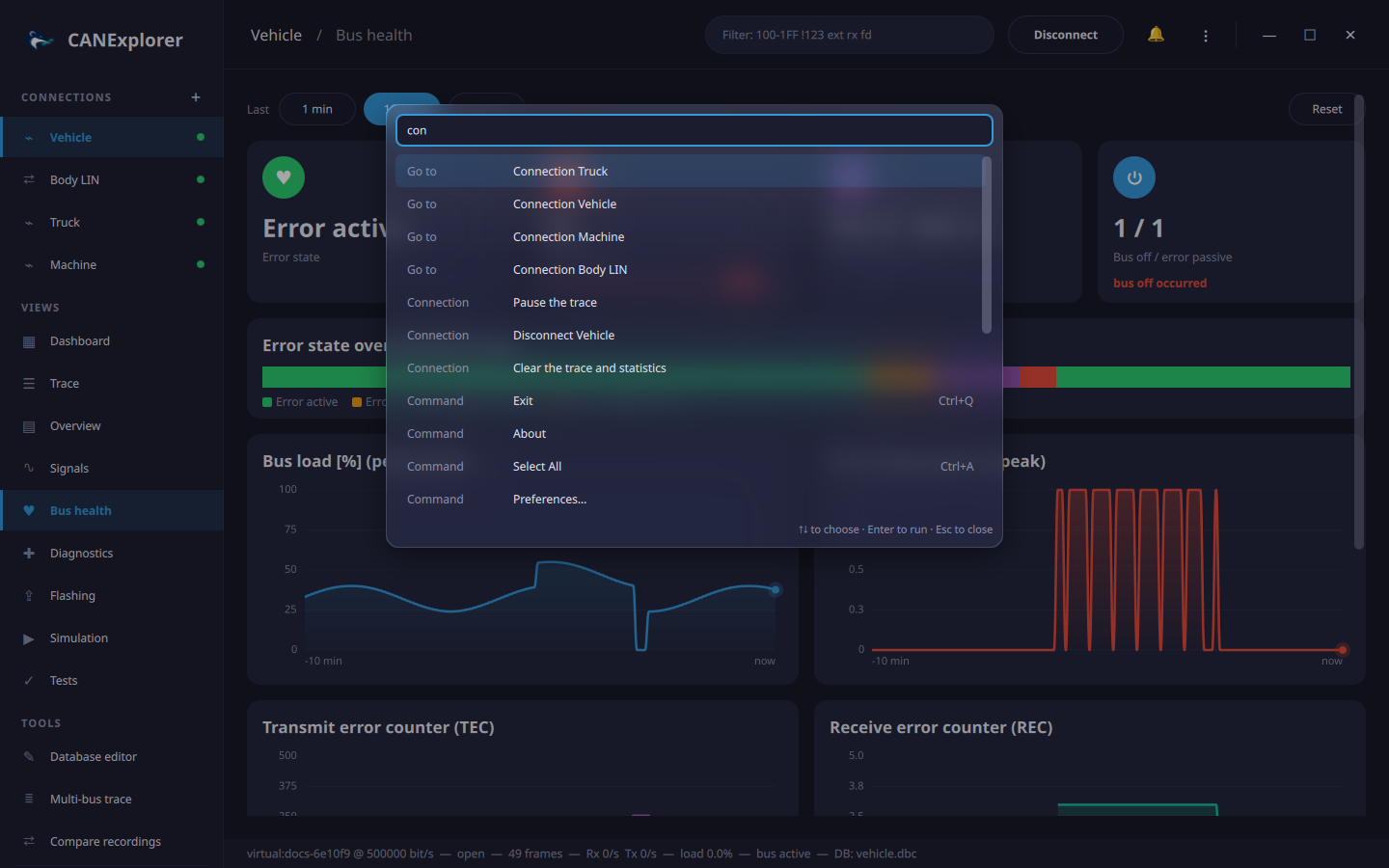Click the CANExplorer logo icon
This screenshot has width=1389, height=868.
pyautogui.click(x=41, y=40)
